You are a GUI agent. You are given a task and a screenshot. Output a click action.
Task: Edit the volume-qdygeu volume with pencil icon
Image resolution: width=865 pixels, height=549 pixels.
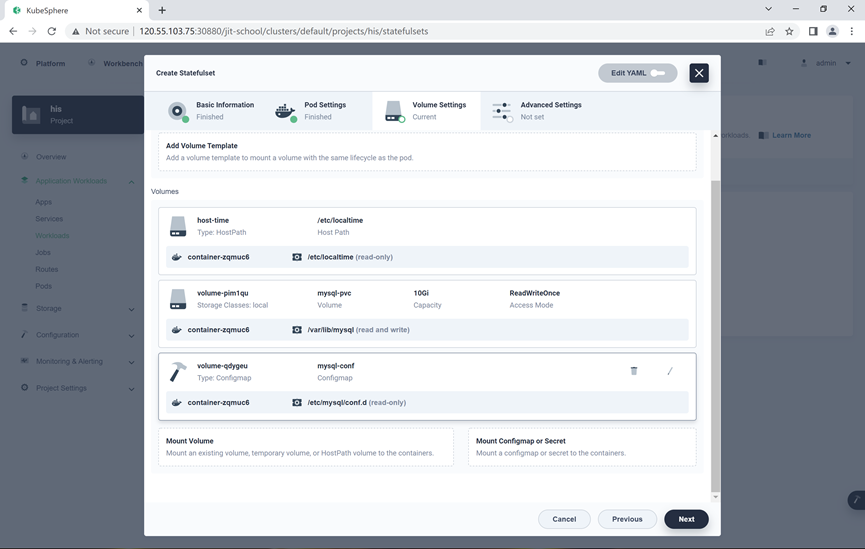[670, 371]
